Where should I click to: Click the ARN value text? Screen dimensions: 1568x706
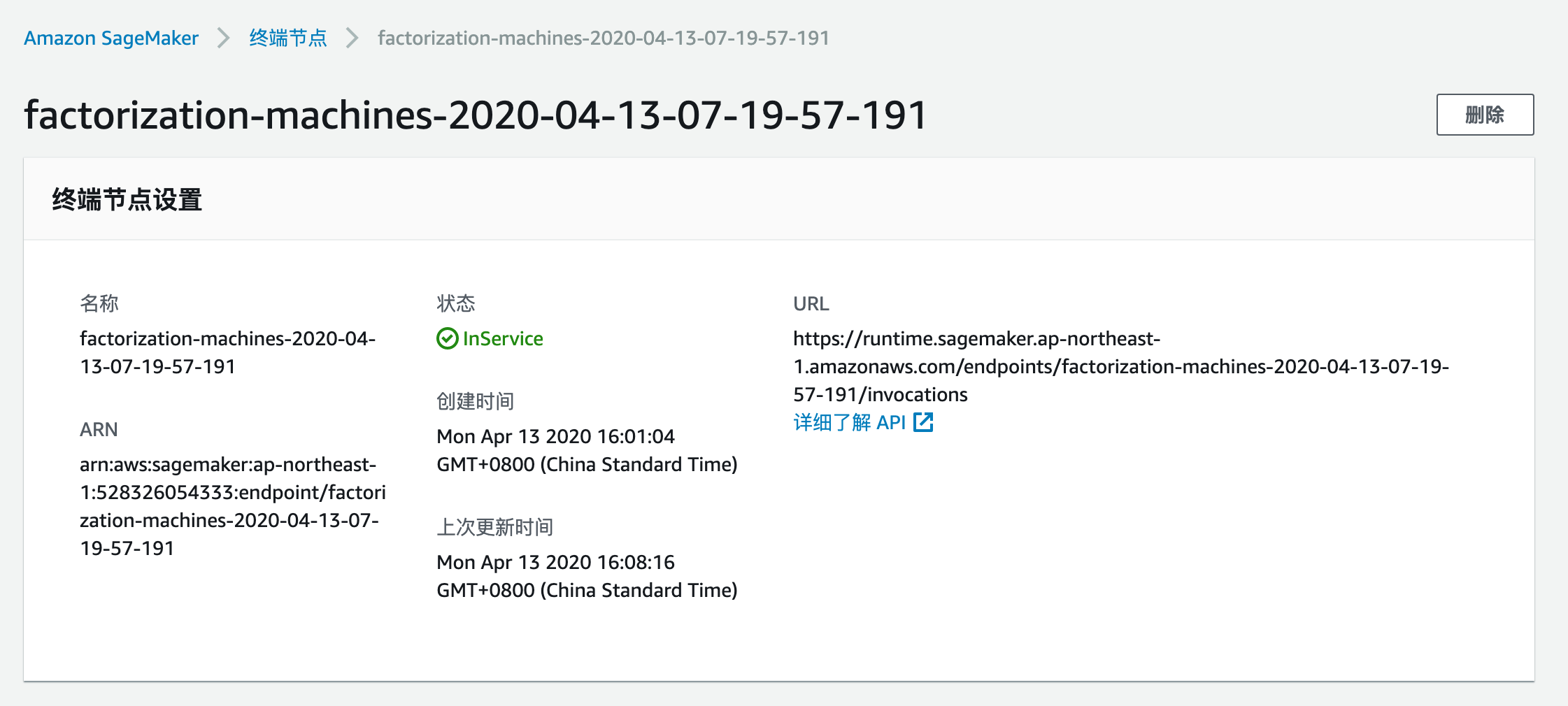coord(232,506)
